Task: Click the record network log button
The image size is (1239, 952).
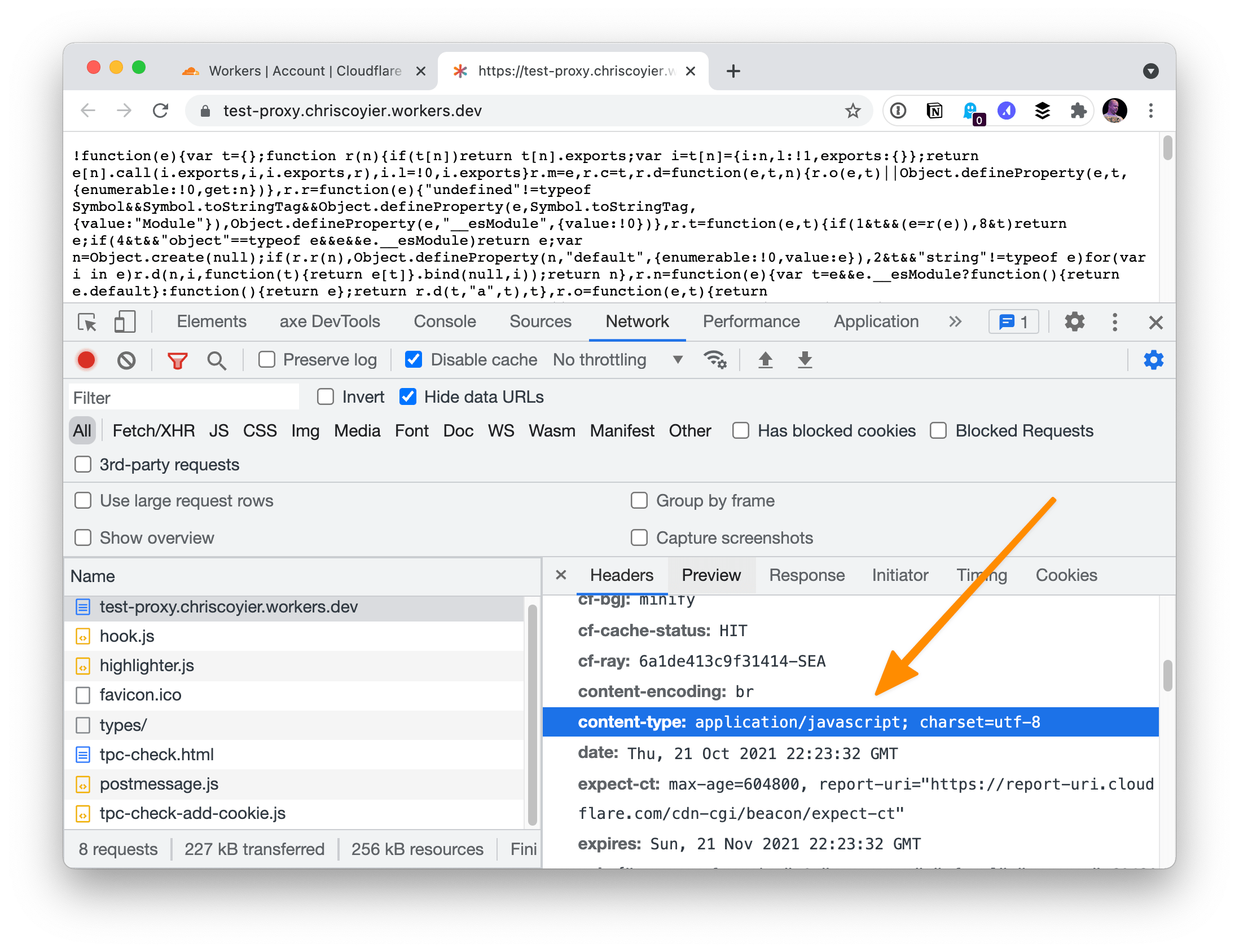Action: 86,360
